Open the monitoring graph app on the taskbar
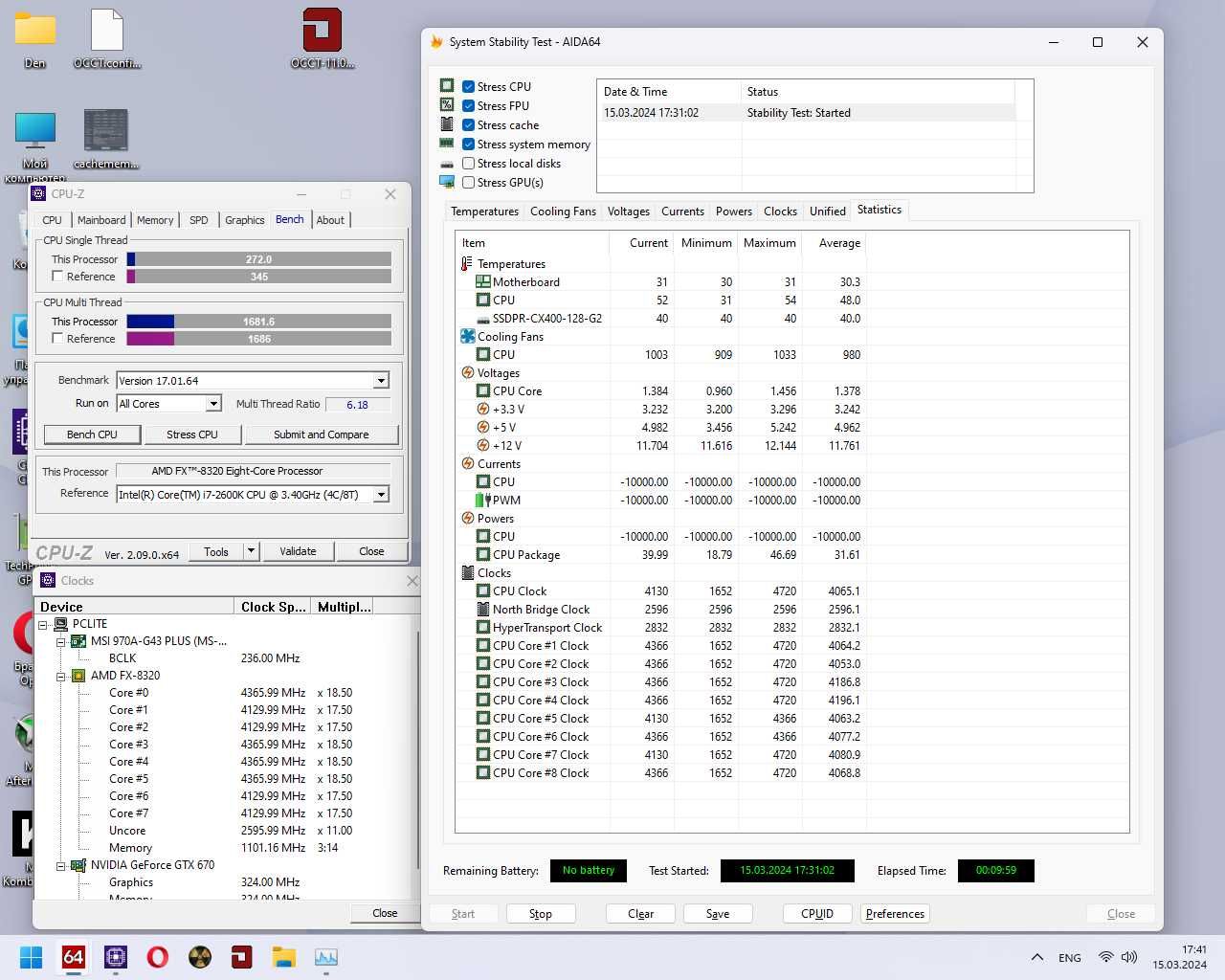 coord(325,957)
